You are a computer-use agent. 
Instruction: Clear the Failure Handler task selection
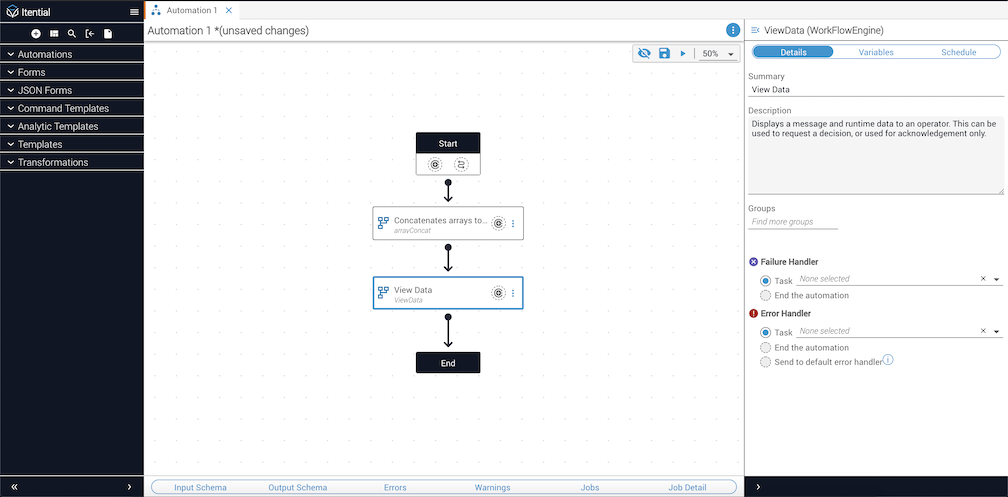983,278
